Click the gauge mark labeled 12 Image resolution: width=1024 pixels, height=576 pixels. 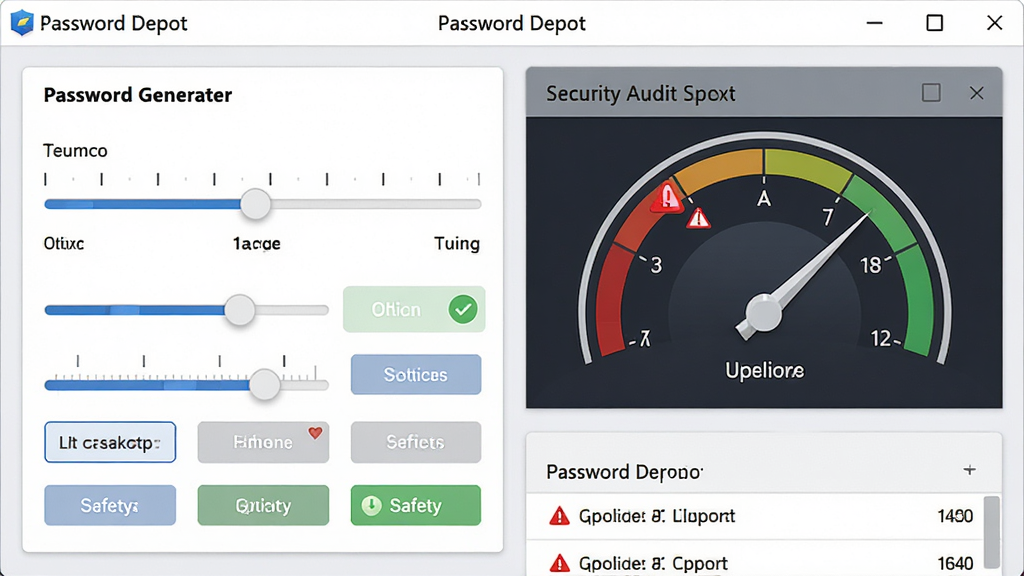[x=881, y=338]
